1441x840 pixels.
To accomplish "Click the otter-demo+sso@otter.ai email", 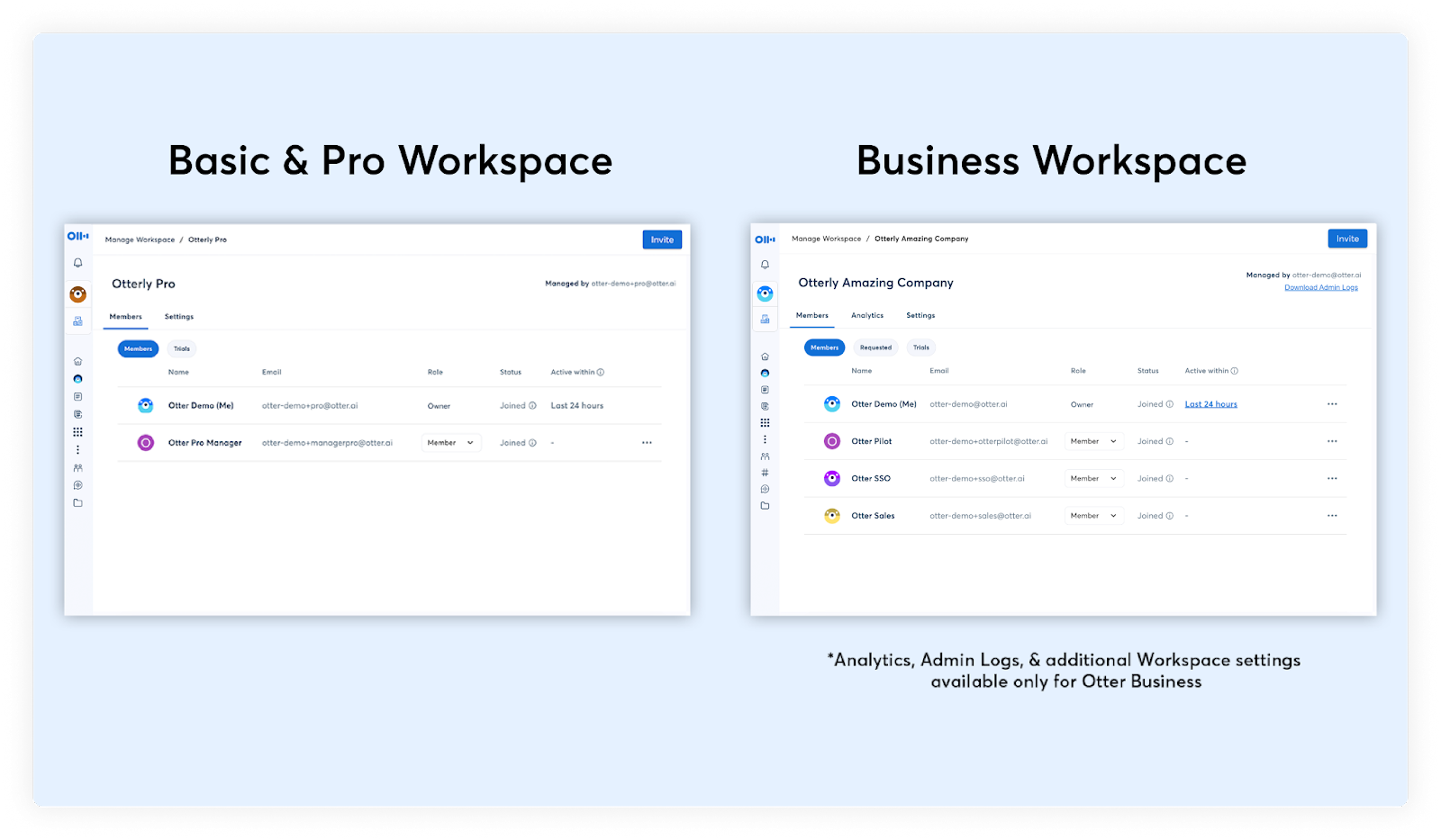I will [977, 478].
